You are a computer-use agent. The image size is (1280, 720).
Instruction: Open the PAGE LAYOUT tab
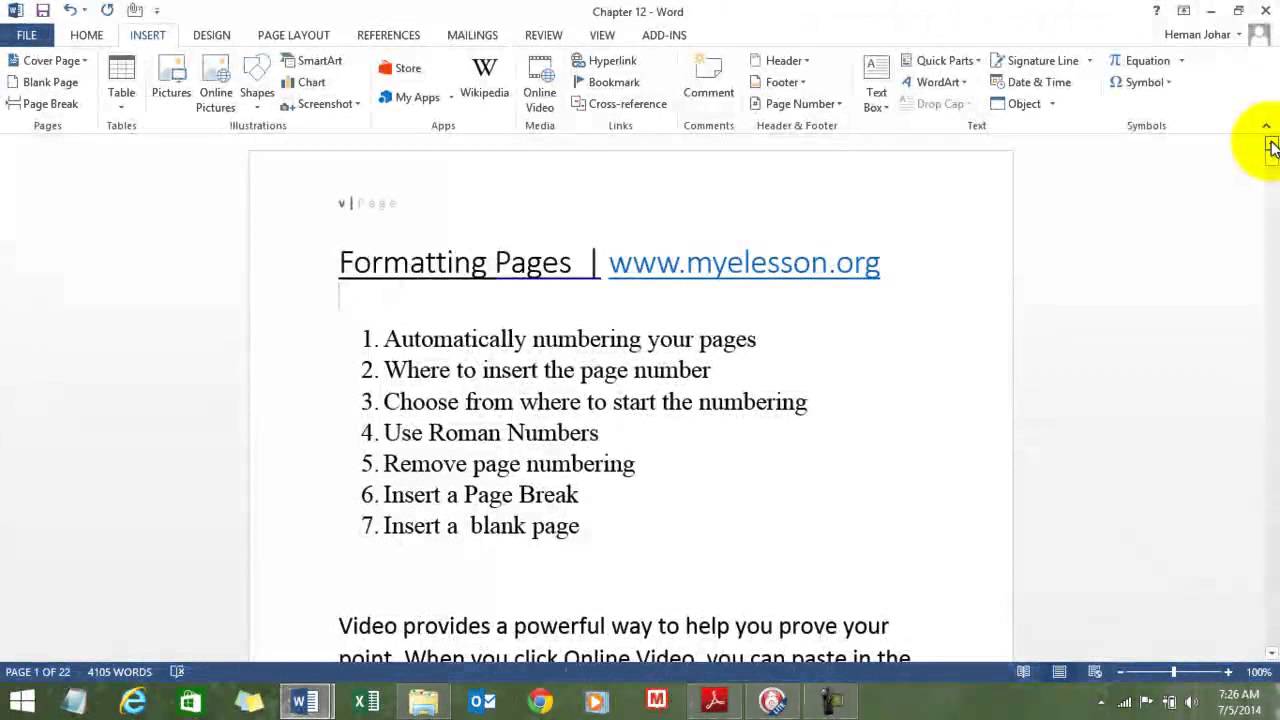click(x=294, y=35)
